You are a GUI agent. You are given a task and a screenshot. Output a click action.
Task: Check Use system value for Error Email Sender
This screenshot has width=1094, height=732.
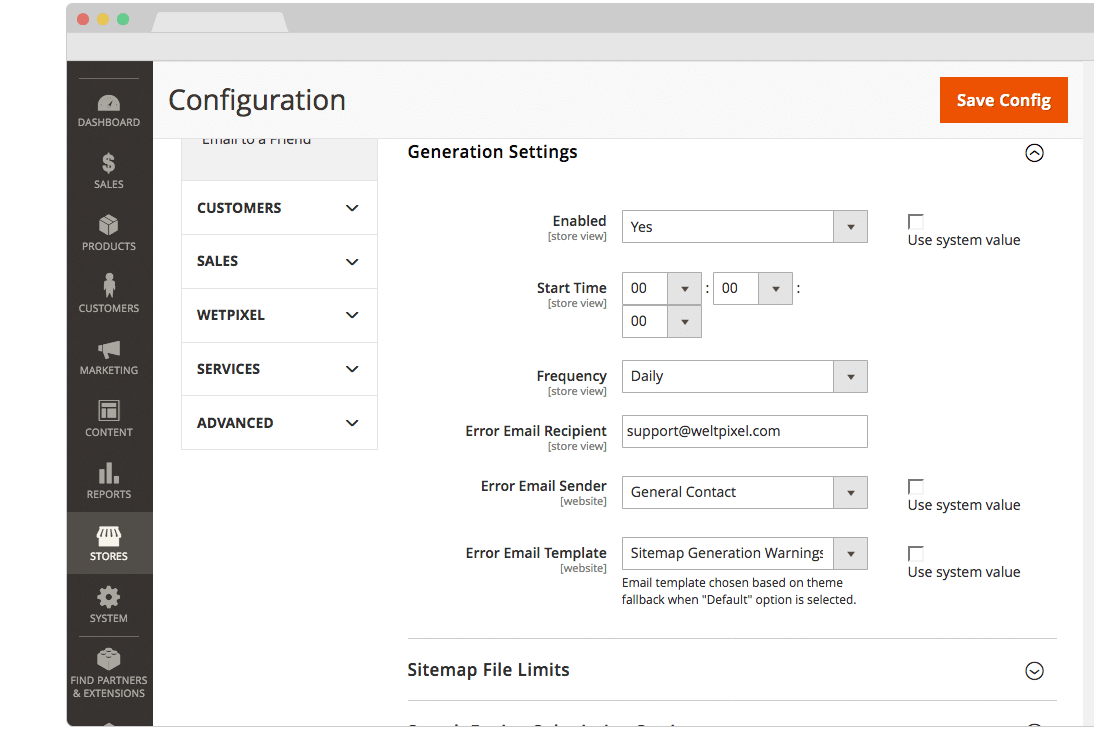915,487
